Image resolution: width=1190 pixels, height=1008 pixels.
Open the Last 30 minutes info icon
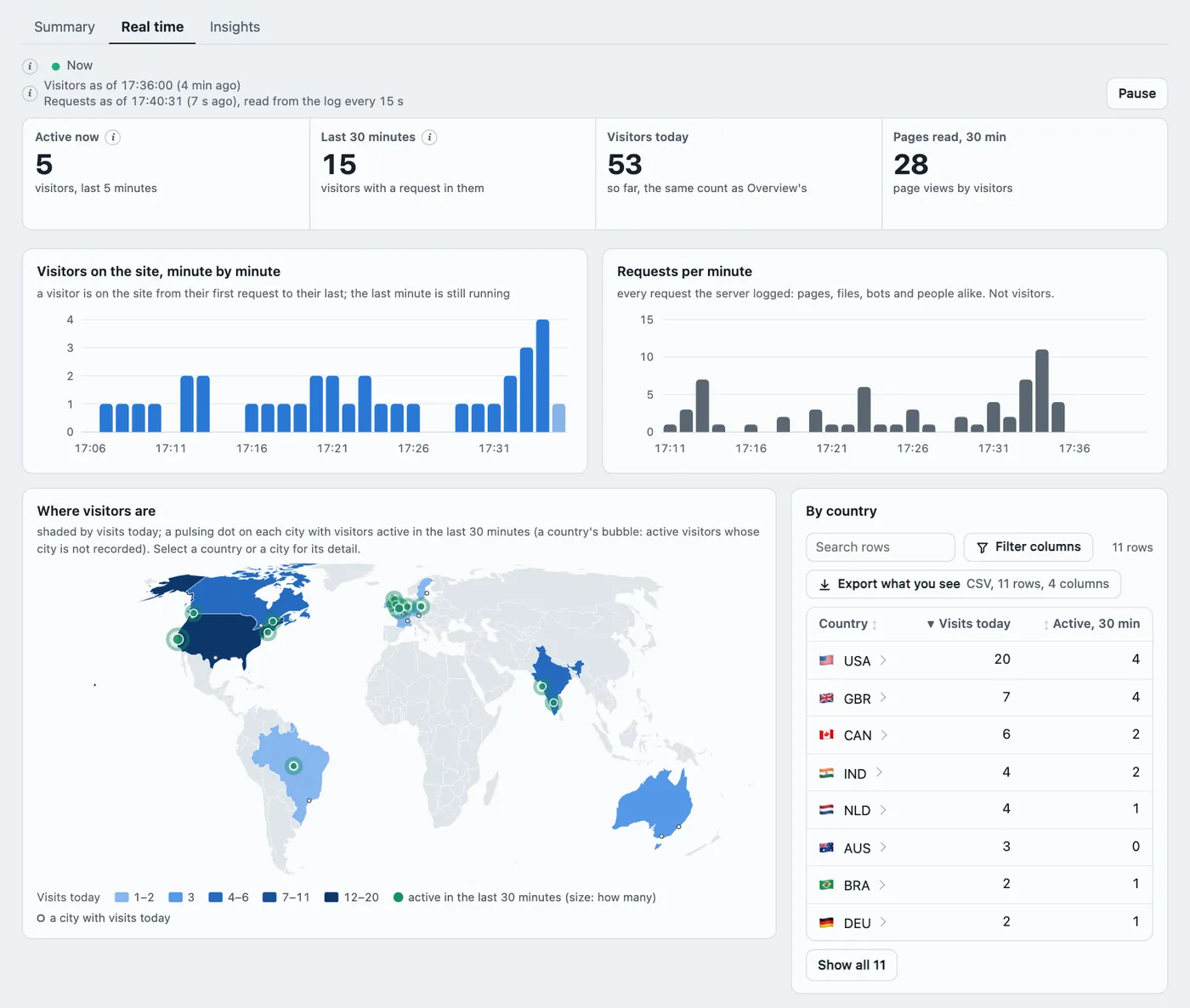pyautogui.click(x=430, y=138)
